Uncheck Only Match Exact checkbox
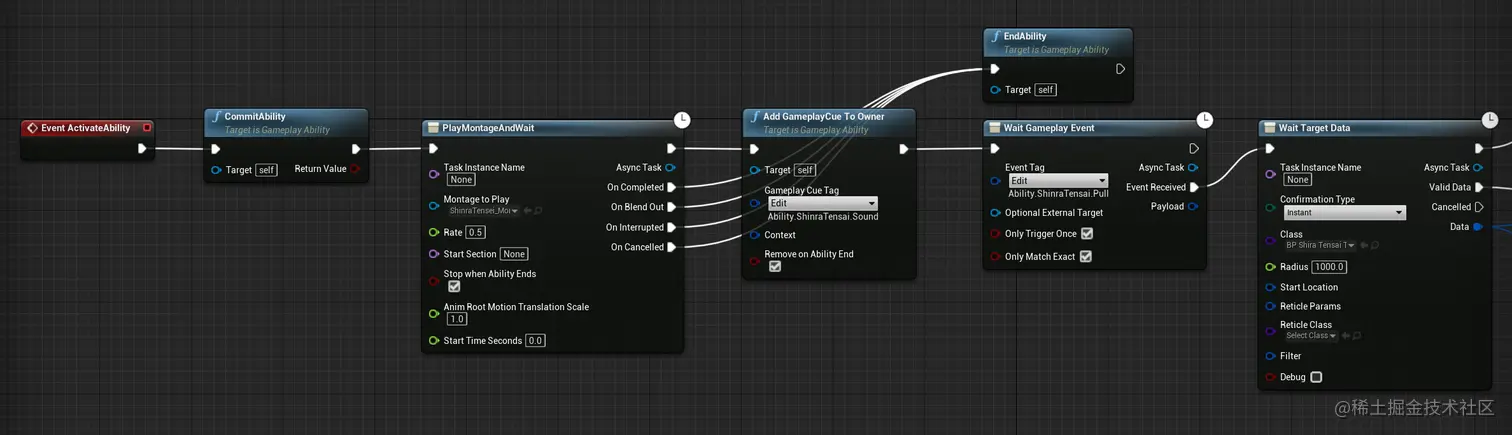Screen dimensions: 1512x435 pyautogui.click(x=1085, y=257)
